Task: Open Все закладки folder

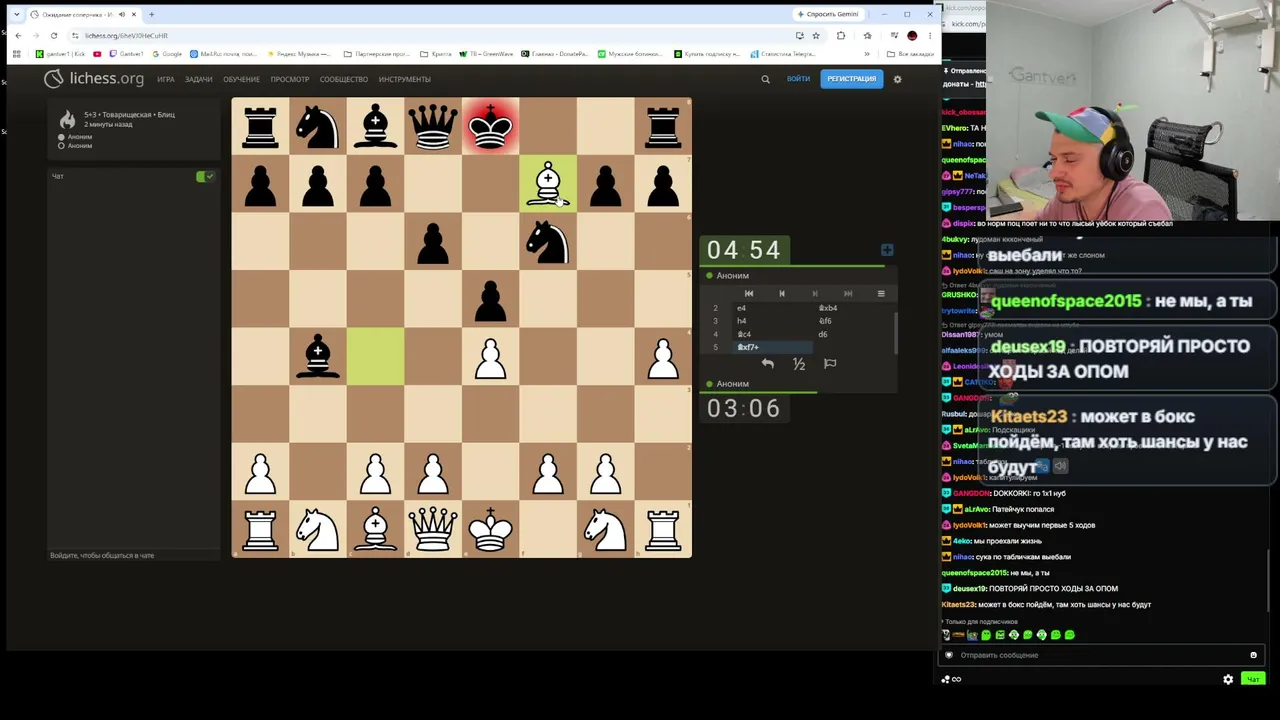Action: point(912,54)
